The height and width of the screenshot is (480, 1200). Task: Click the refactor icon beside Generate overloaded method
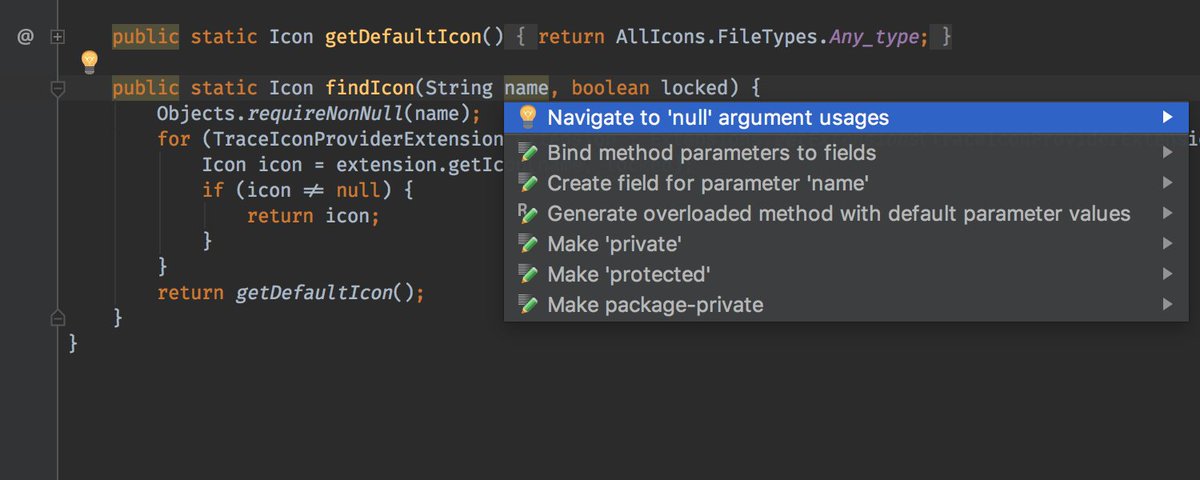point(528,213)
